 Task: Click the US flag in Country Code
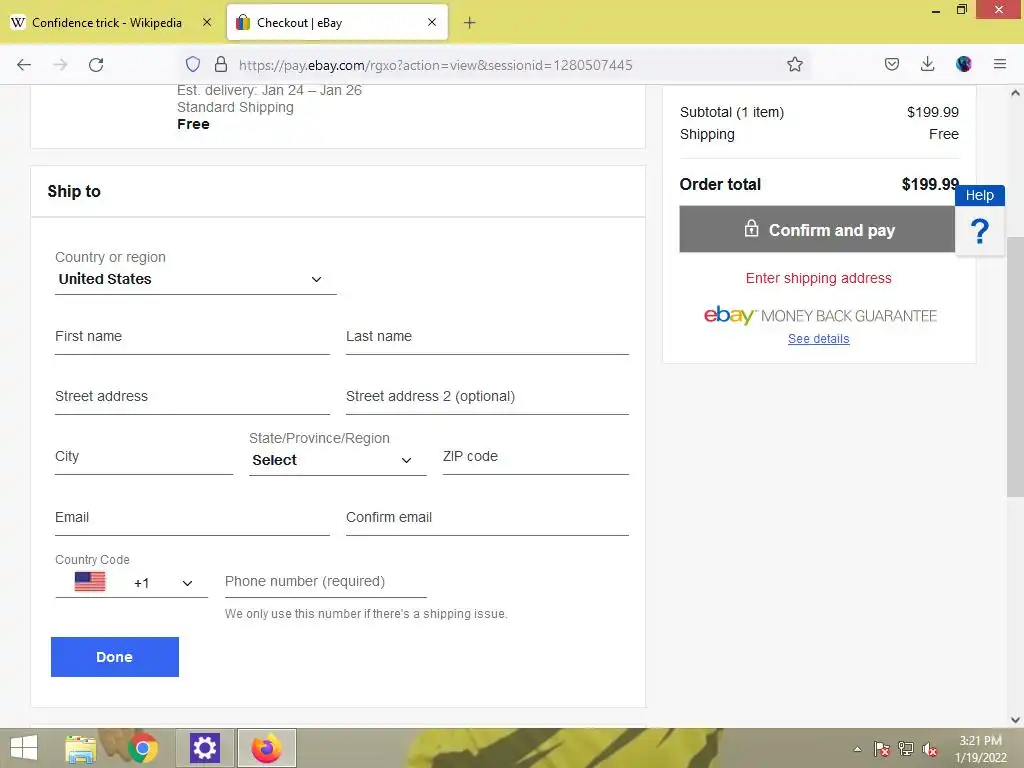pyautogui.click(x=90, y=582)
